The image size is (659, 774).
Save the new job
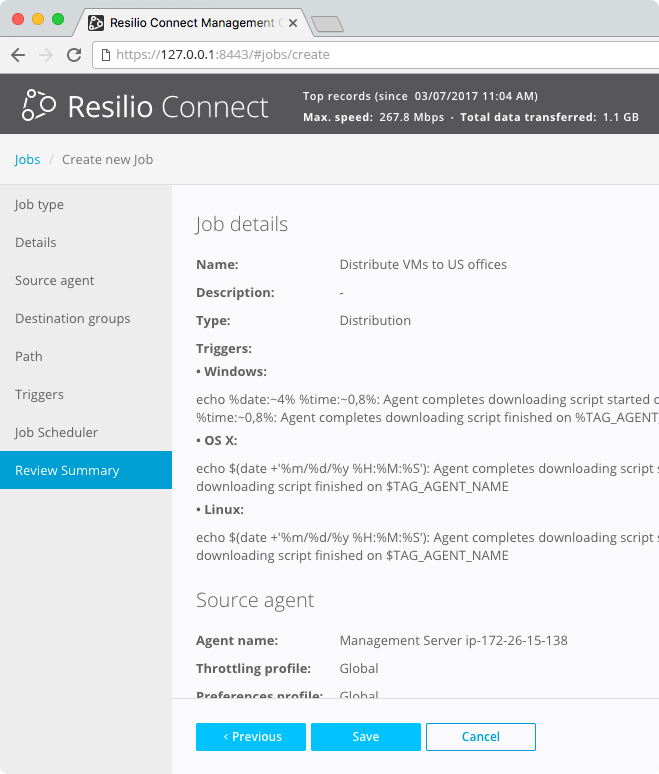pos(366,737)
